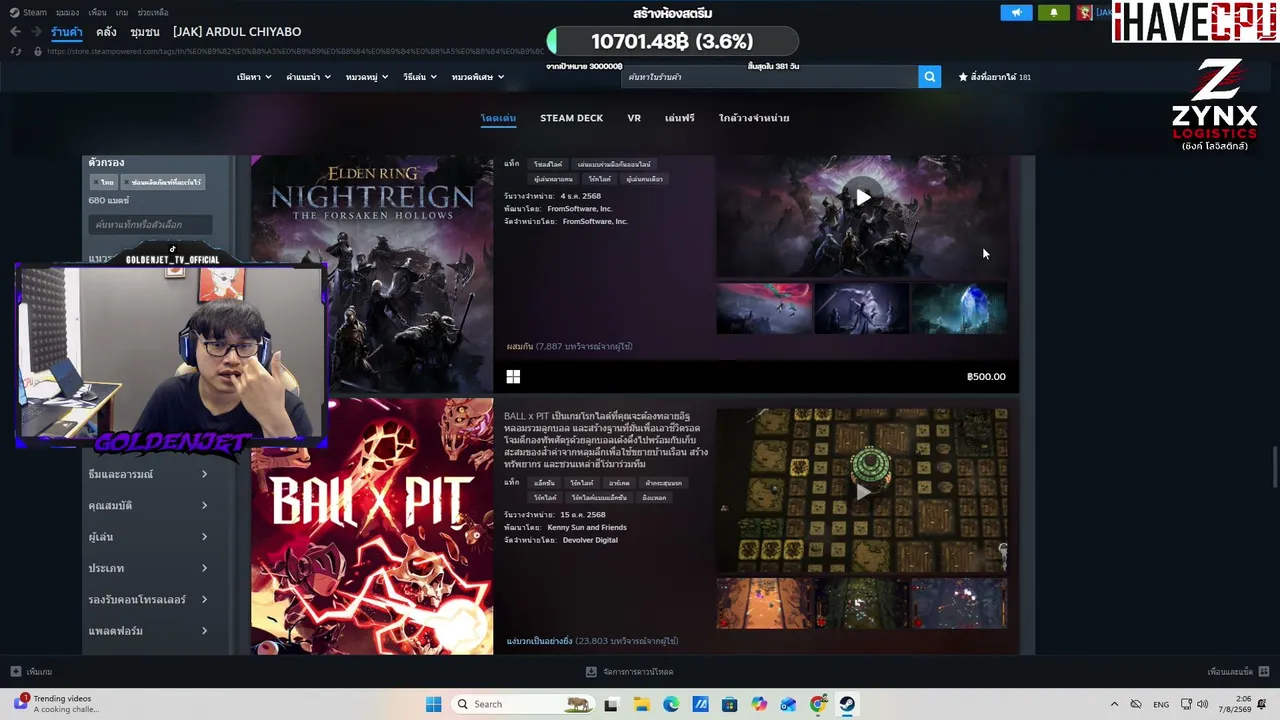The image size is (1280, 720).
Task: Play the BALL x PIT trailer video
Action: [x=862, y=491]
